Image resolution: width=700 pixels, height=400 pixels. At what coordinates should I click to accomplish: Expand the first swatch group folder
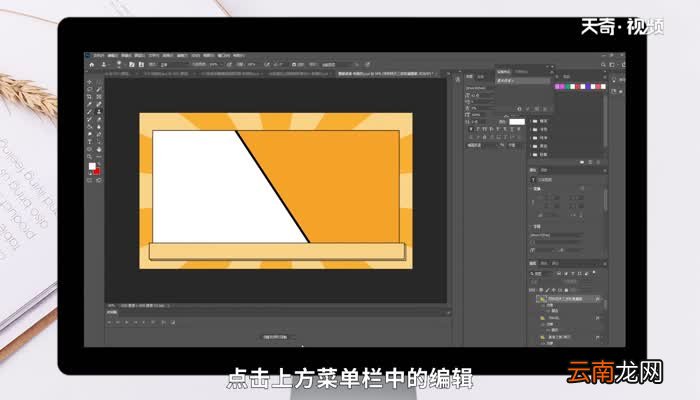click(531, 121)
